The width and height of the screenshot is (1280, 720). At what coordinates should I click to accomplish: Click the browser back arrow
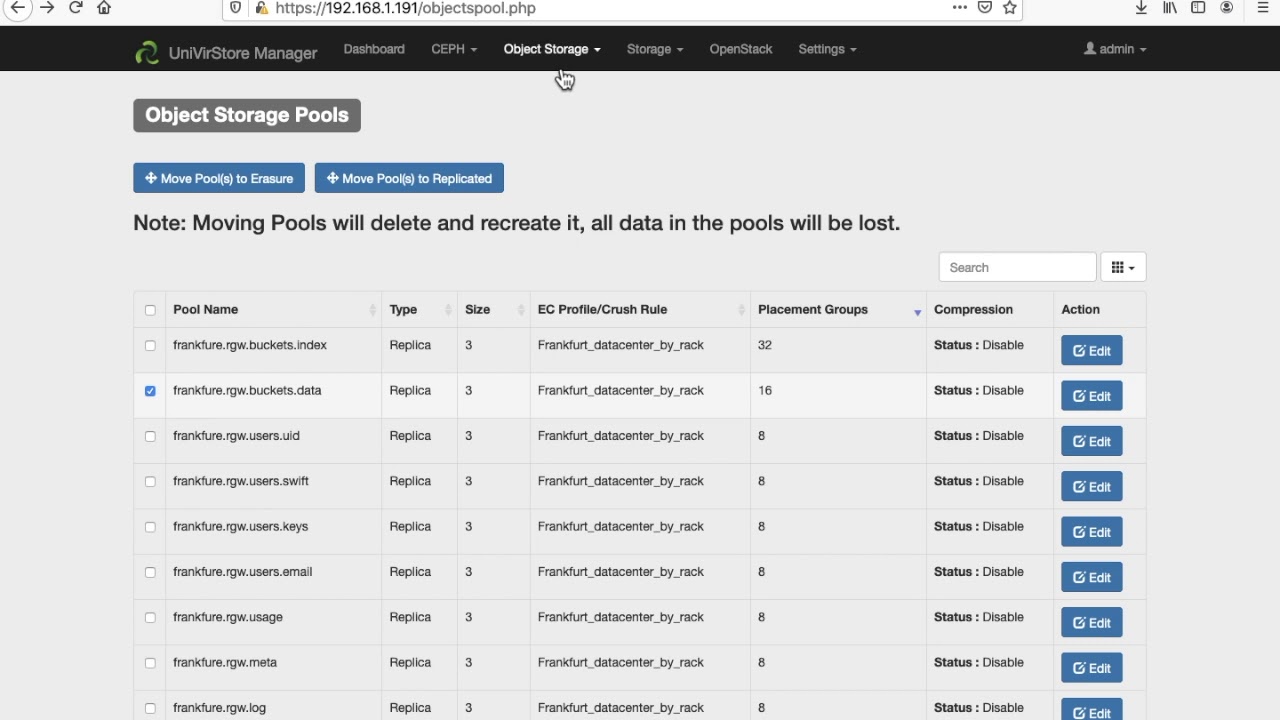[18, 8]
